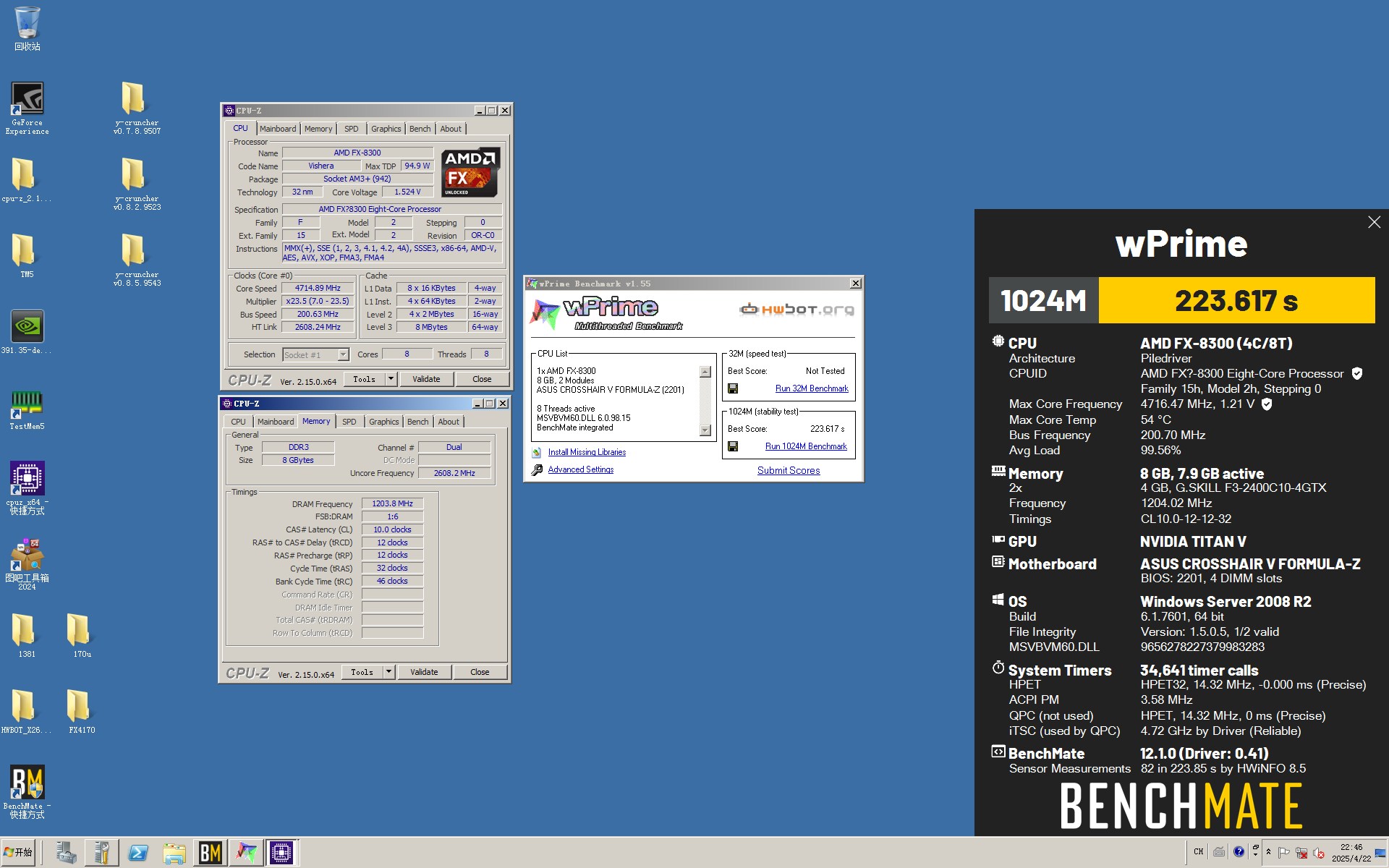Switch to BenchMate in the taskbar

(210, 853)
